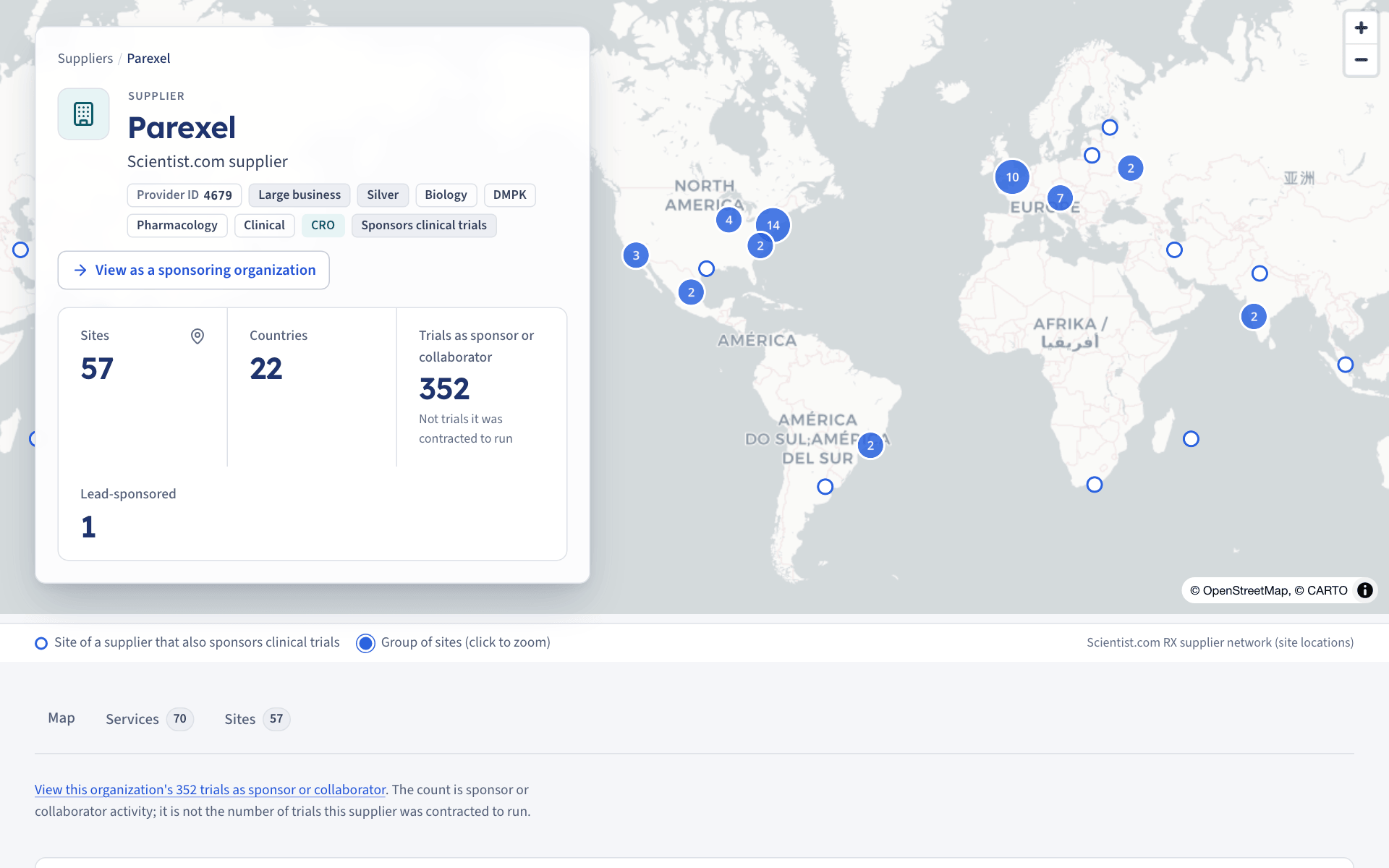Open the cluster of 7 sites in Europe
The width and height of the screenshot is (1389, 868).
click(1060, 198)
